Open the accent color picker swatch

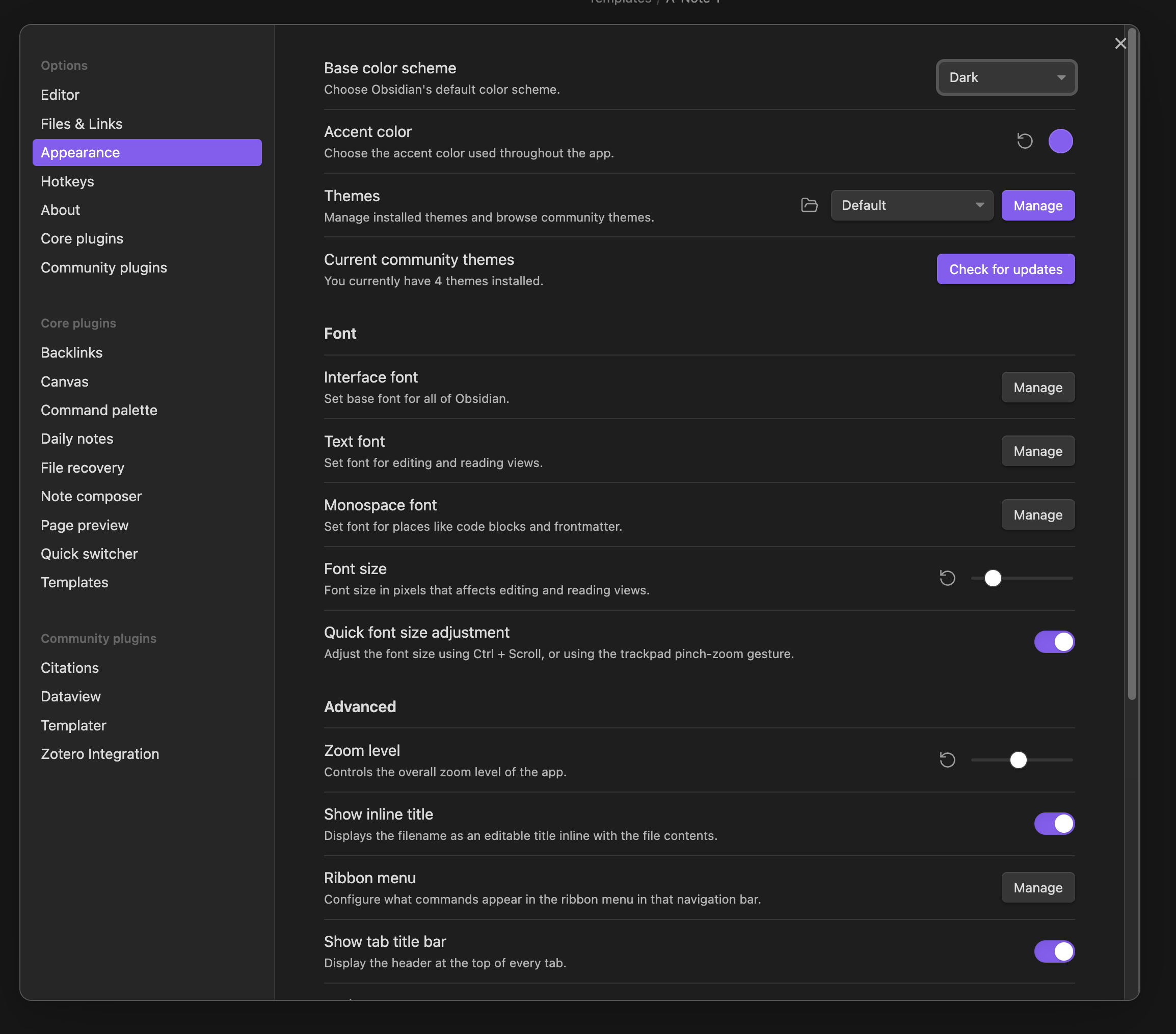coord(1060,141)
